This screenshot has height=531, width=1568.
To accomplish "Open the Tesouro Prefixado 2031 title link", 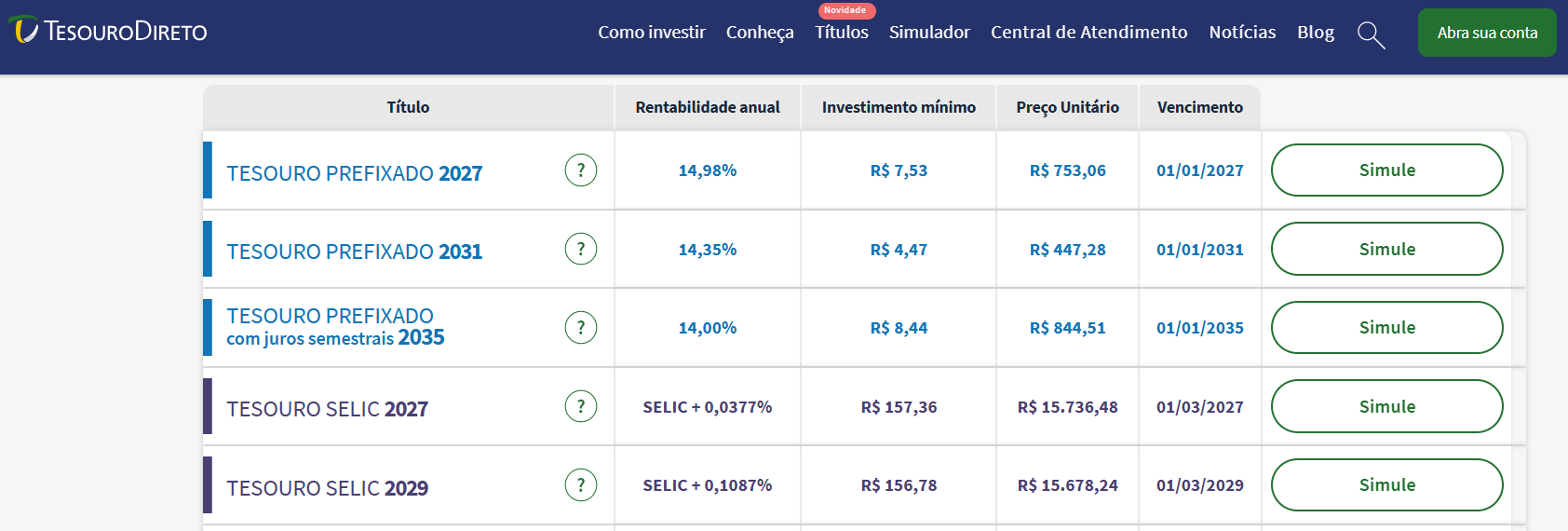I will [x=355, y=252].
